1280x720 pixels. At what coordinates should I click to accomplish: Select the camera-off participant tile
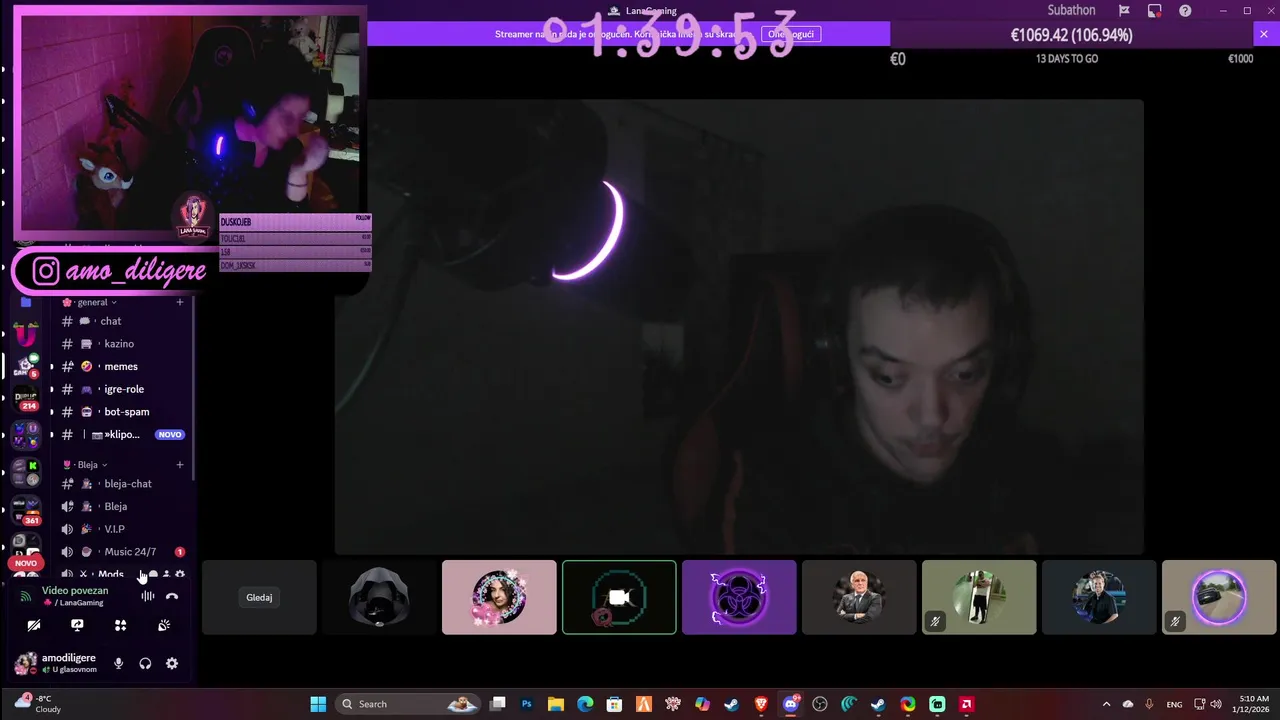pyautogui.click(x=619, y=597)
